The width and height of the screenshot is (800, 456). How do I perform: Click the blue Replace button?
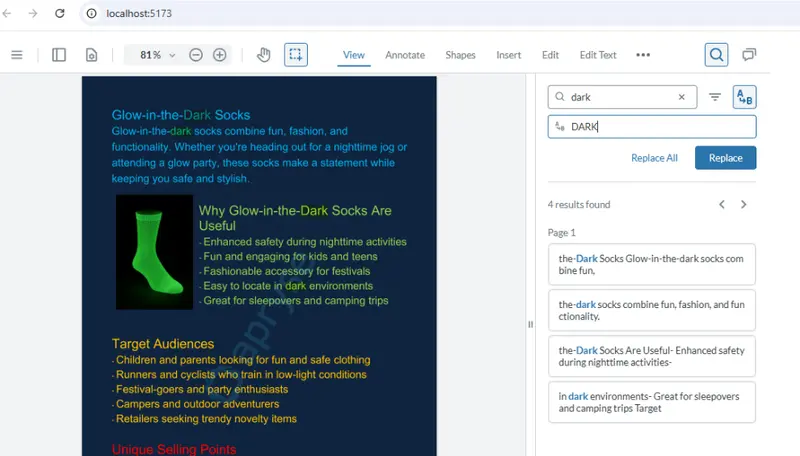coord(726,158)
